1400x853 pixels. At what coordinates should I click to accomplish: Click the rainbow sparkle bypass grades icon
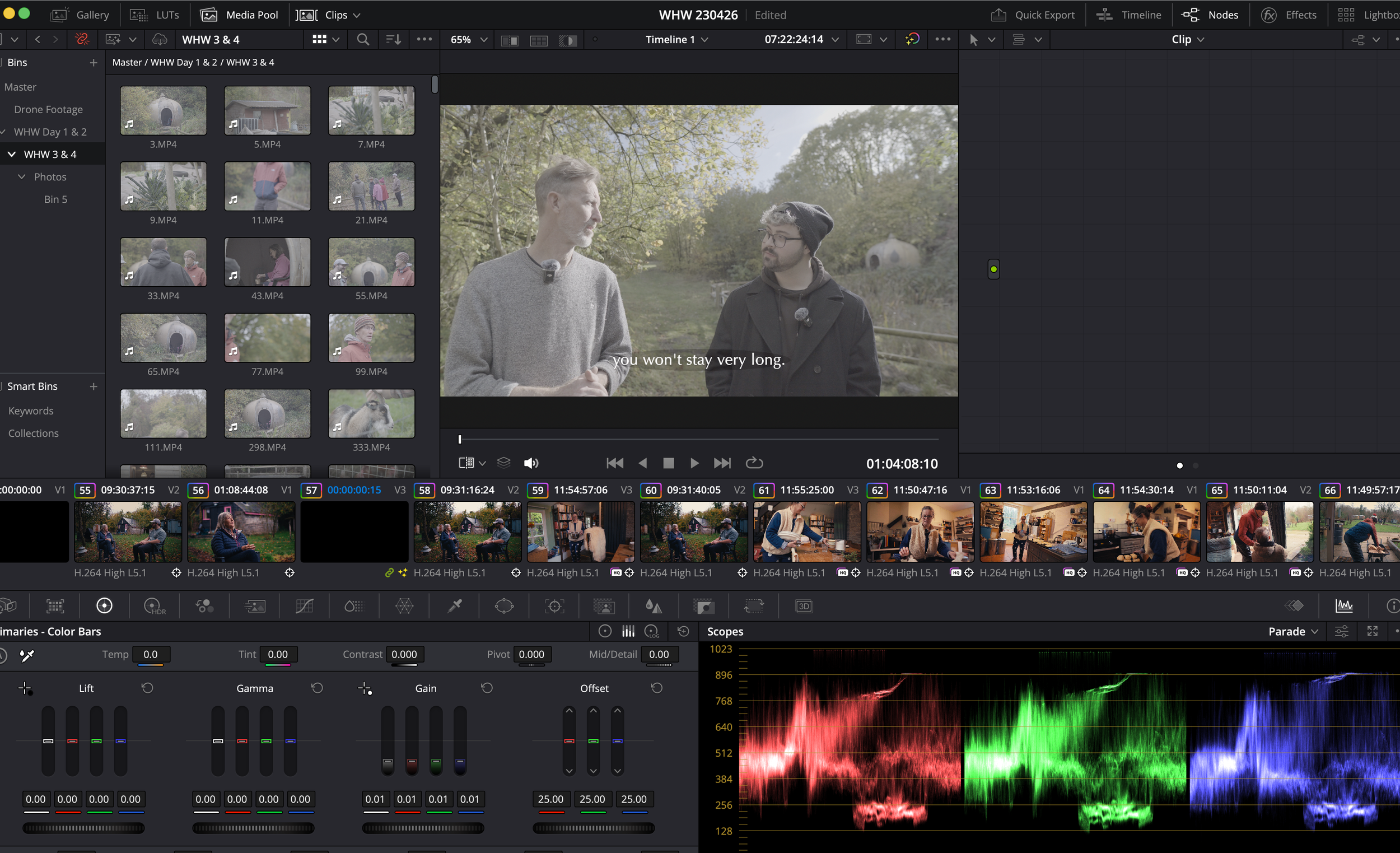tap(912, 39)
